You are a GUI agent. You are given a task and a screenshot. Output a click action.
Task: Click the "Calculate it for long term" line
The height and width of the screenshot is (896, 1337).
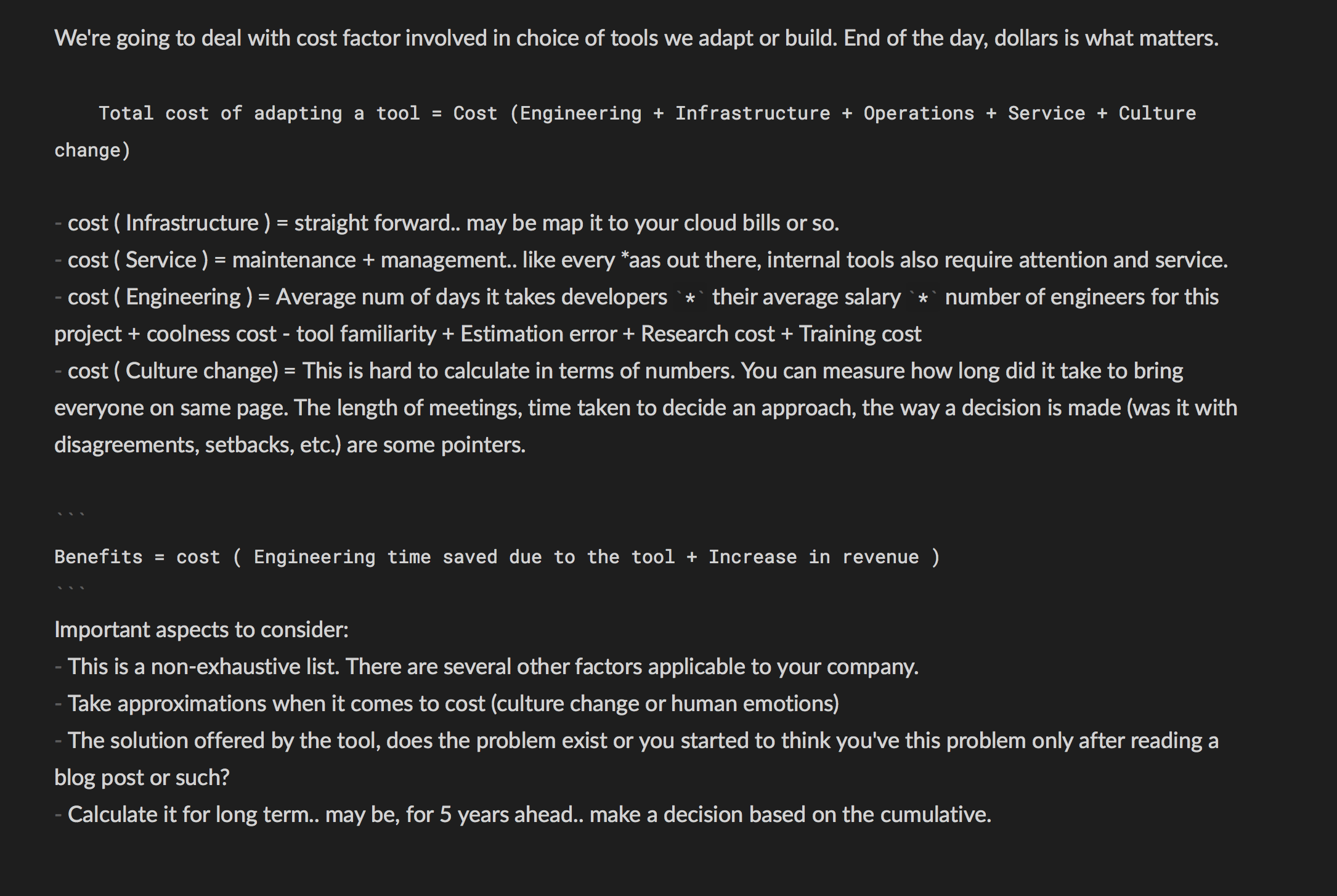[523, 815]
